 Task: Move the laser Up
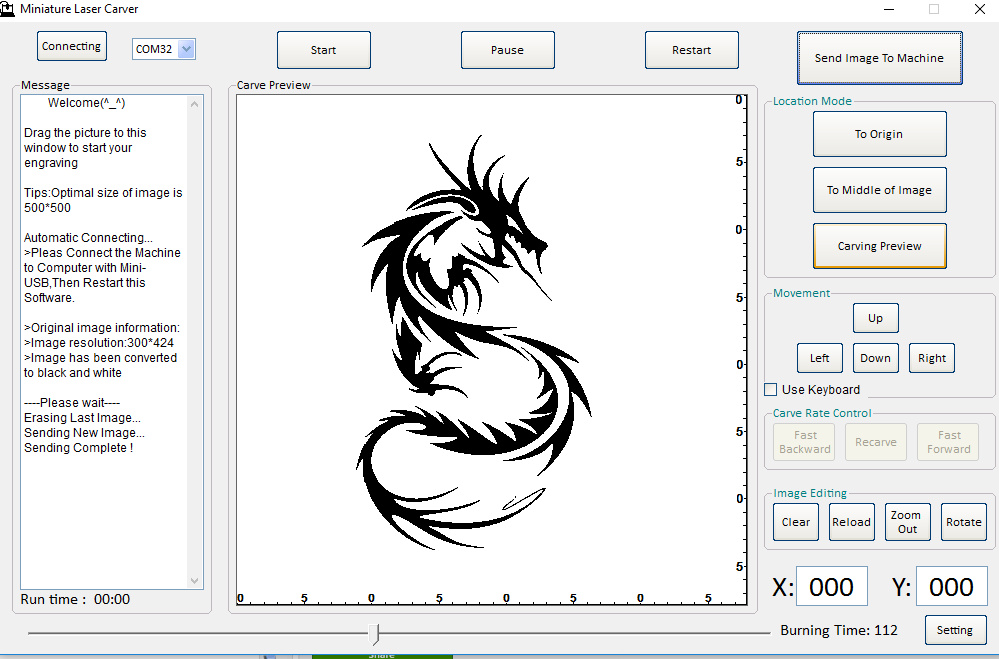(x=875, y=318)
